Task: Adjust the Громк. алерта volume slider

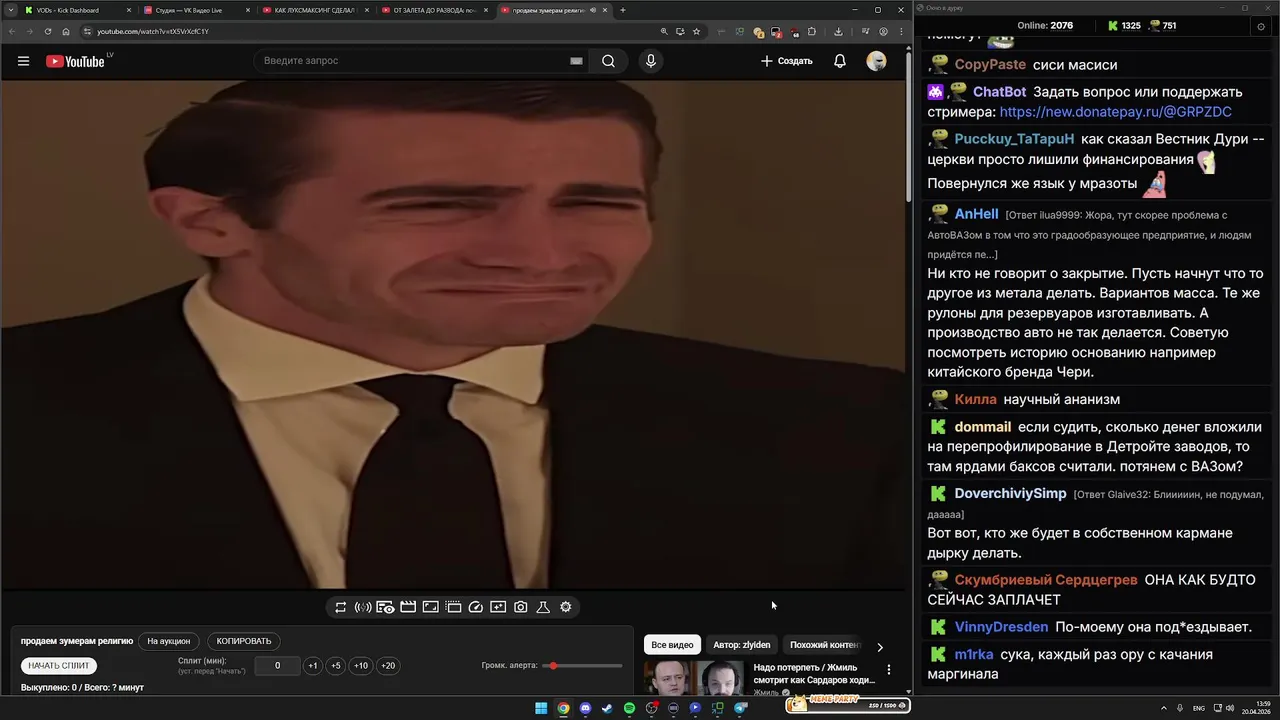Action: click(583, 665)
